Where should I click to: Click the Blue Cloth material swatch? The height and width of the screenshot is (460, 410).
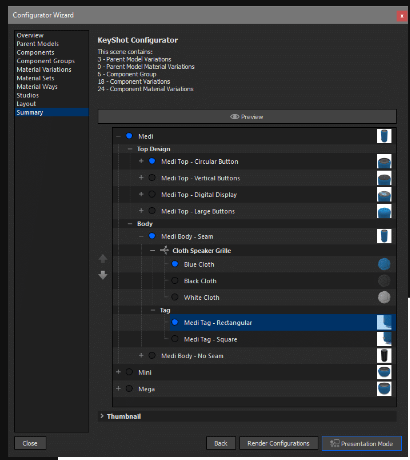pyautogui.click(x=384, y=264)
